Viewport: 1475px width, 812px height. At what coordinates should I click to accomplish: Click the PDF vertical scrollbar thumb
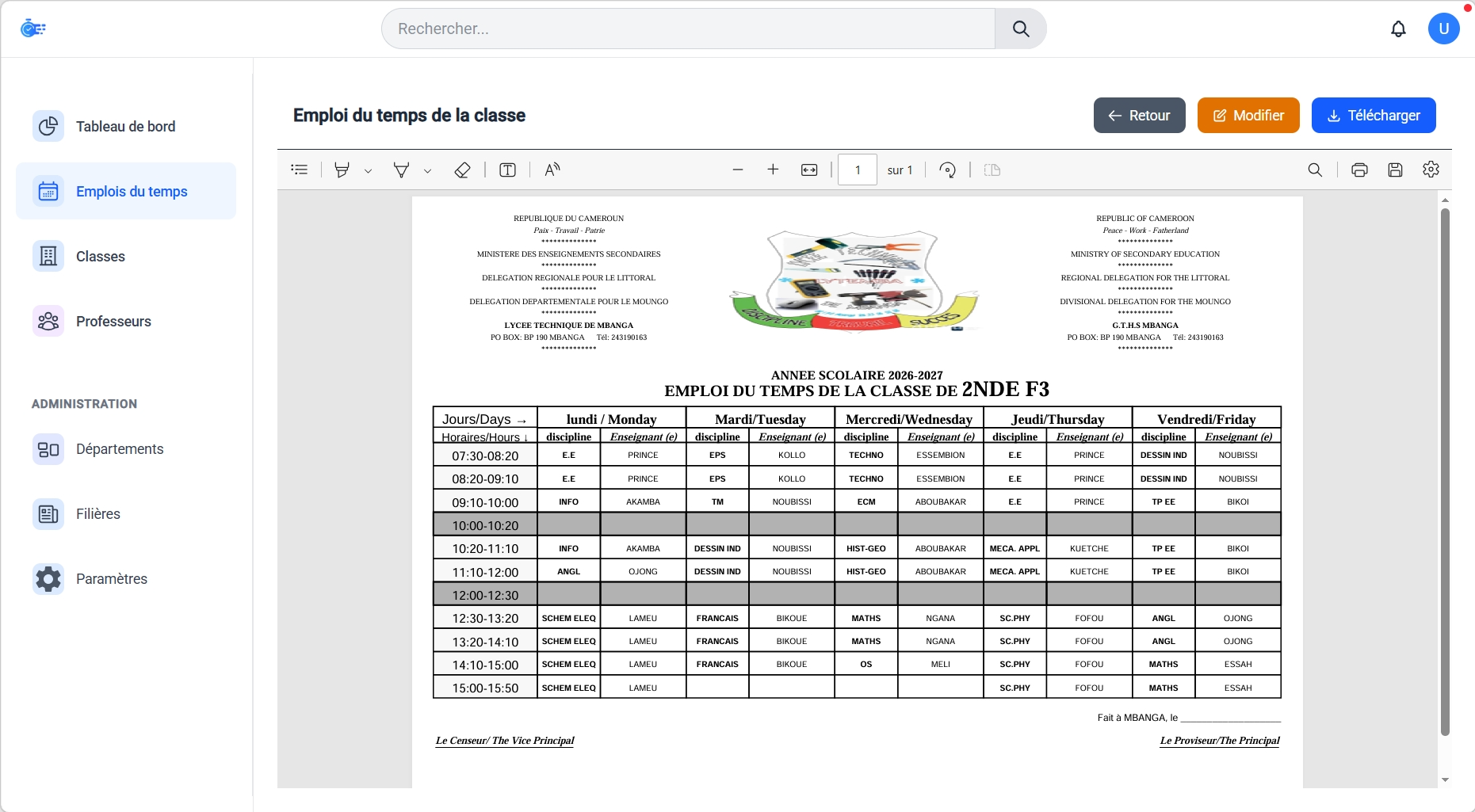pos(1445,472)
